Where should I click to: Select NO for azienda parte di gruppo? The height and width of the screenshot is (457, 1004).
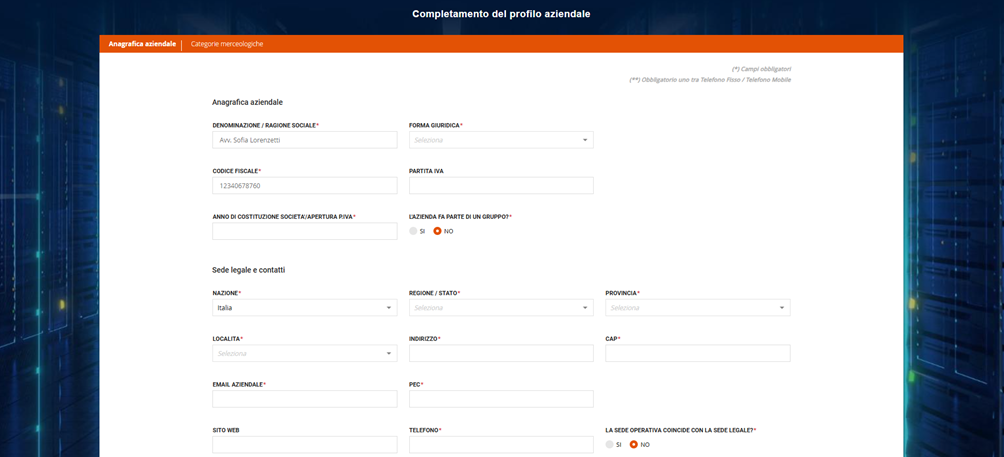[438, 231]
